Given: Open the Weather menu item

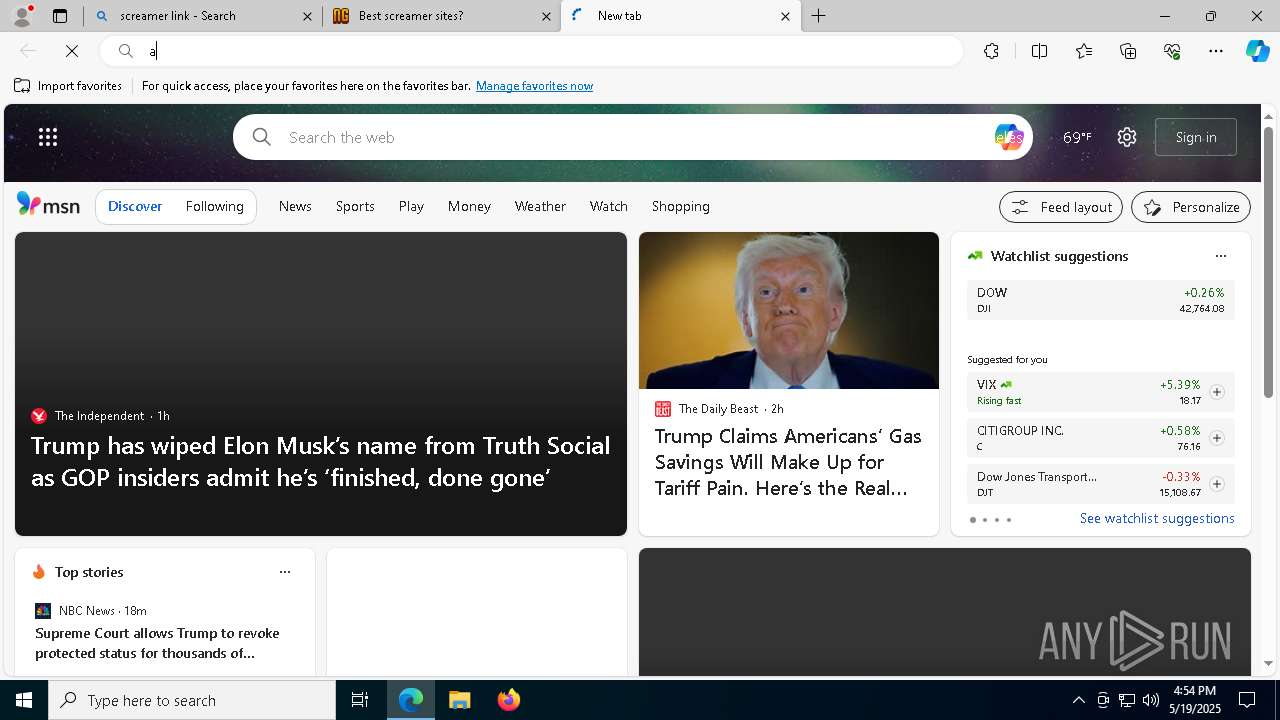Looking at the screenshot, I should coord(540,206).
